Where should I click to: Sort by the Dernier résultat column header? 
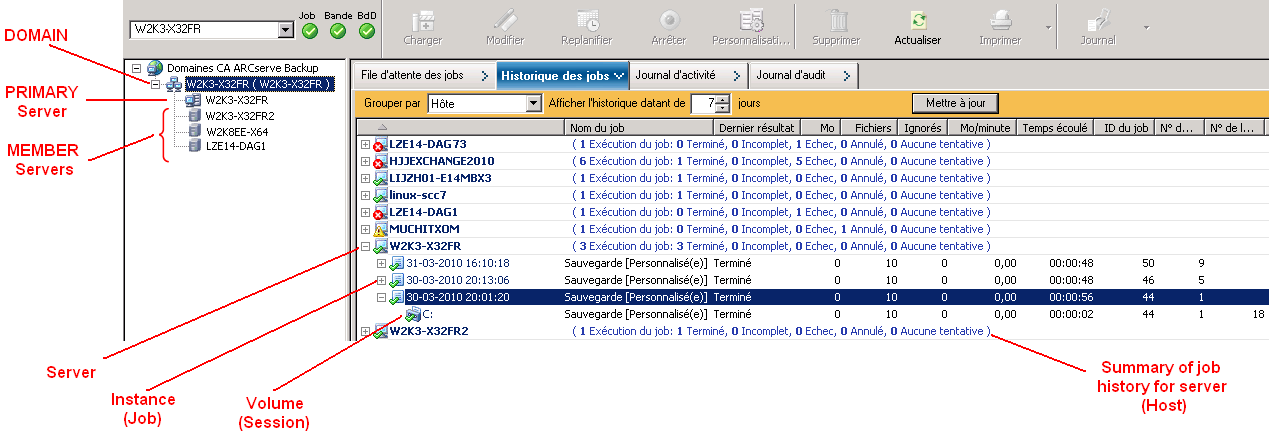[x=756, y=128]
